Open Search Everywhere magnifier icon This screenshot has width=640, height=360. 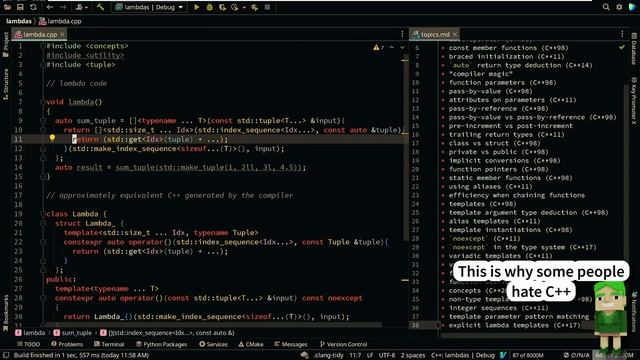pyautogui.click(x=606, y=7)
